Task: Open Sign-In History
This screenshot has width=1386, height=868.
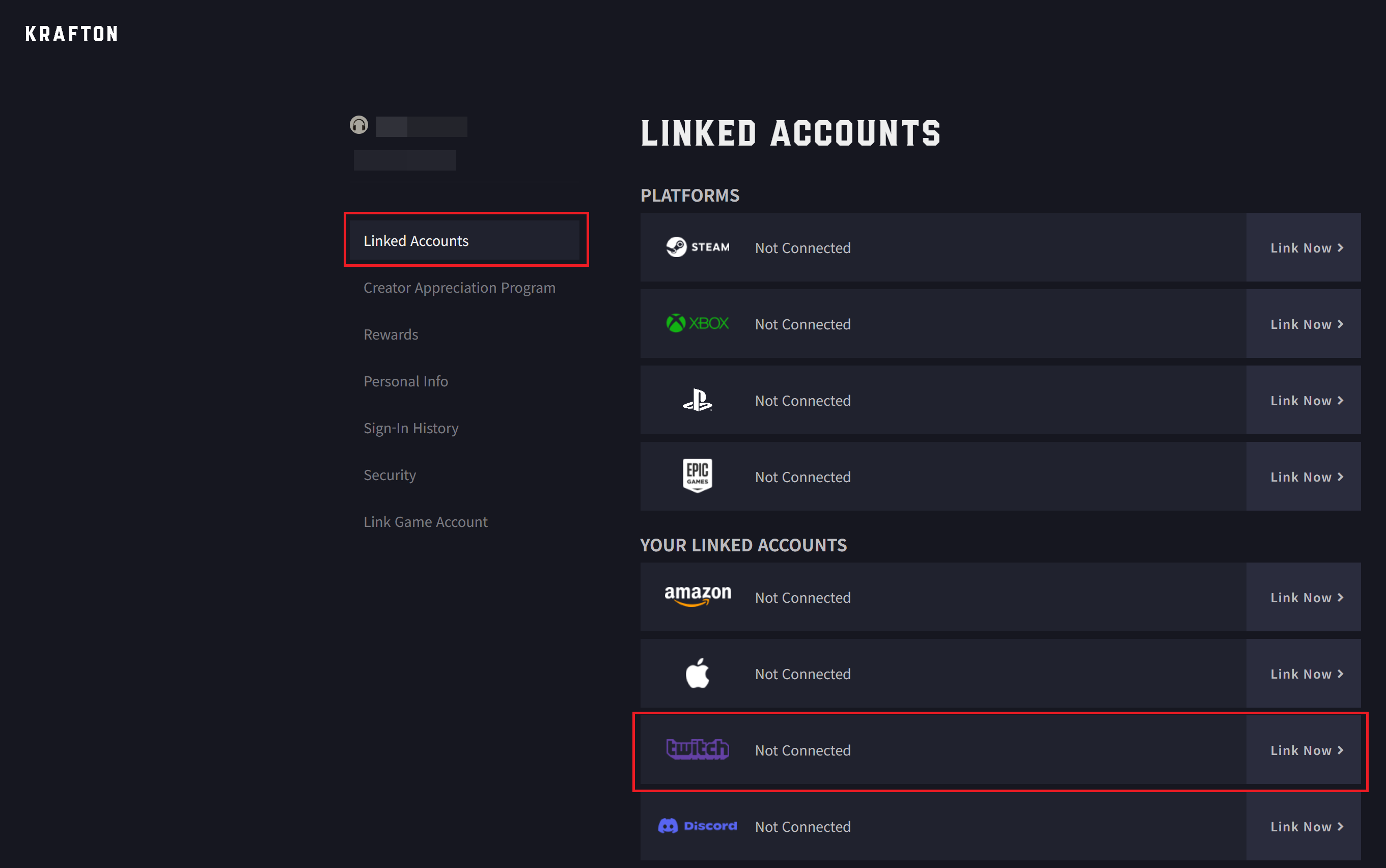Action: pyautogui.click(x=410, y=428)
